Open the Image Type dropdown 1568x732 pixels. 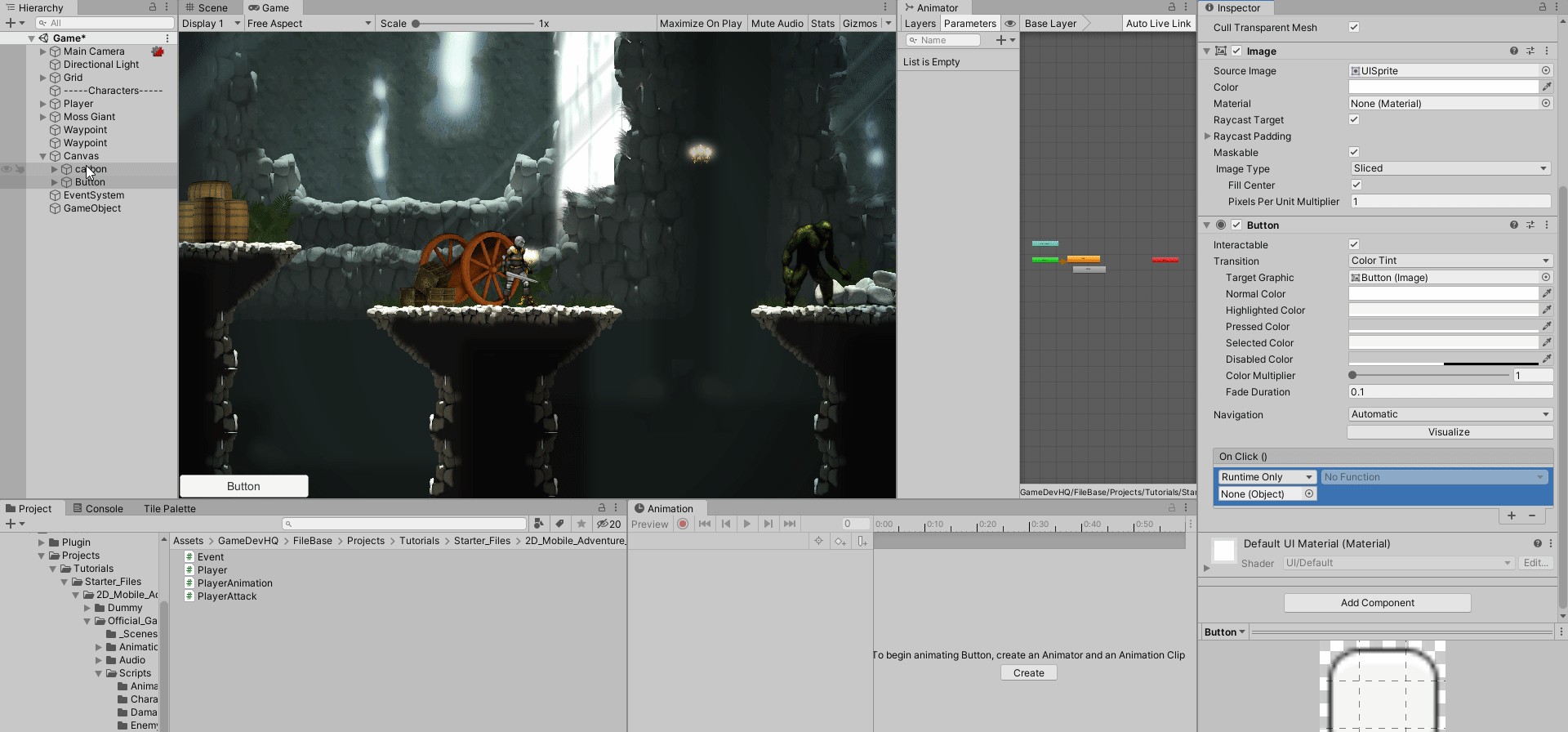coord(1450,168)
